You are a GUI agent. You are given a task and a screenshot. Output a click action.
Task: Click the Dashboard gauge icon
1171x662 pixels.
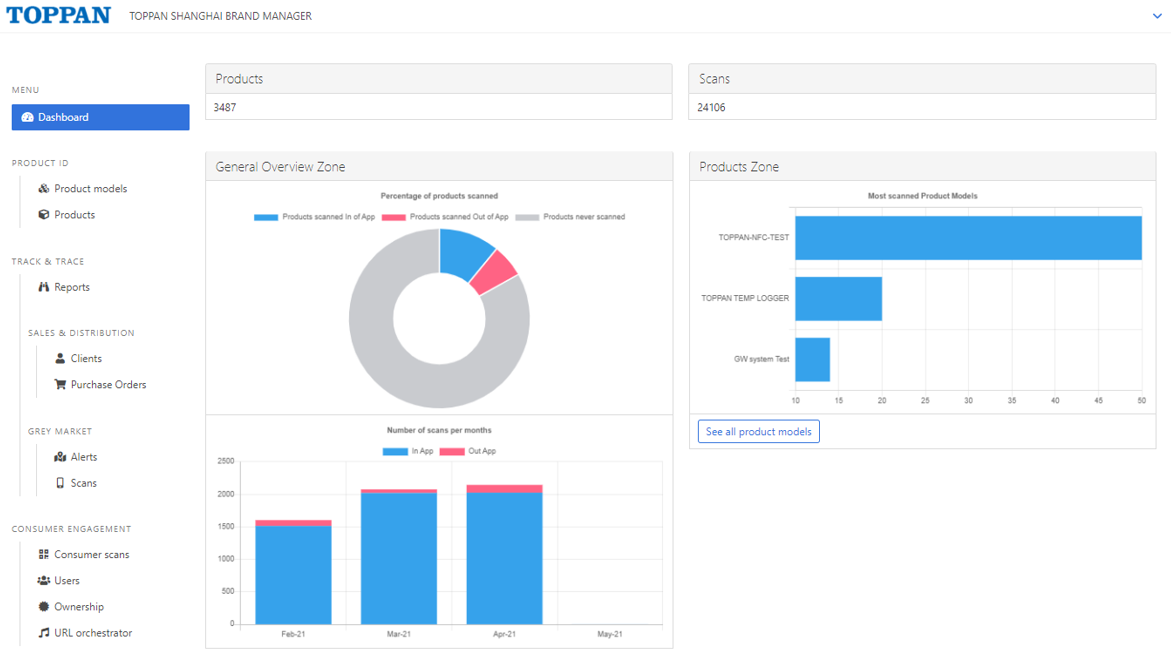coord(27,118)
